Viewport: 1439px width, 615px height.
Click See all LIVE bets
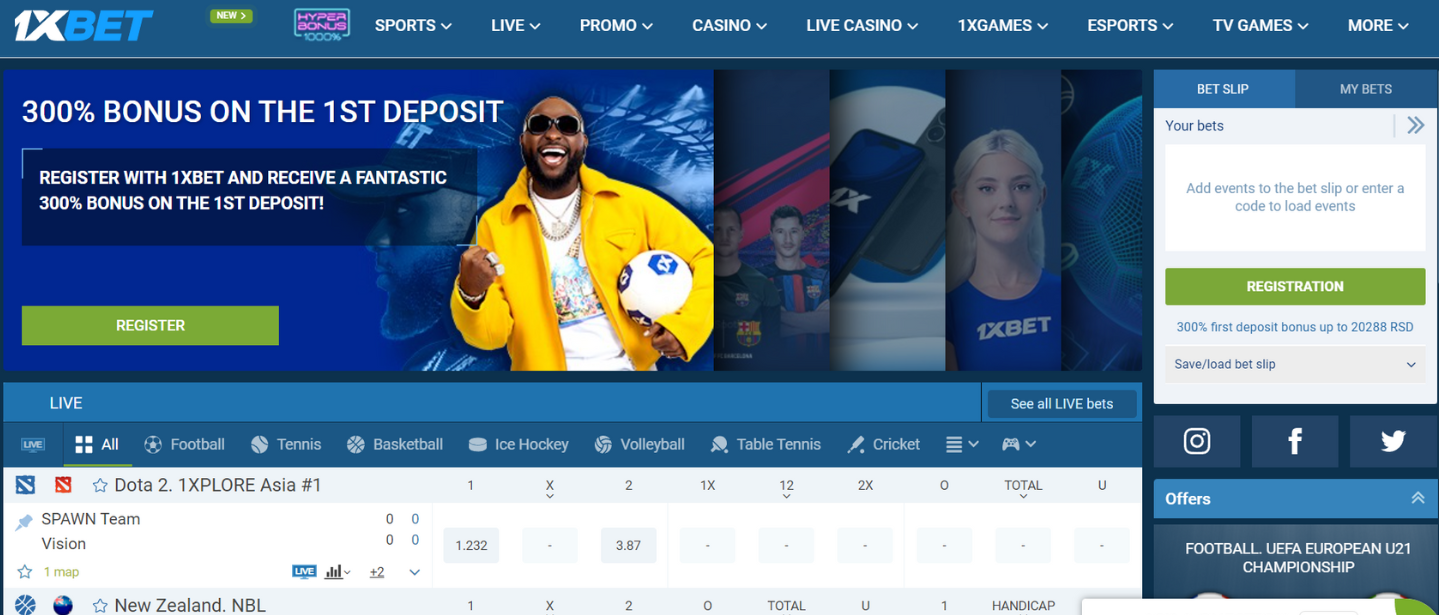point(1061,403)
